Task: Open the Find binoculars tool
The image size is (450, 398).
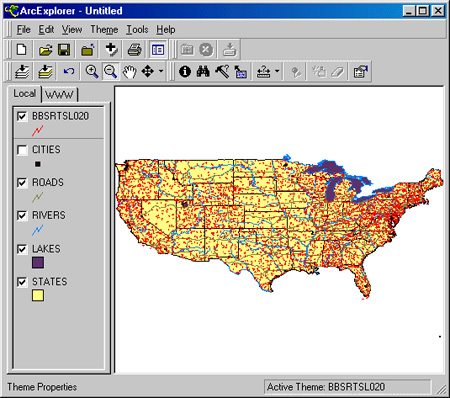Action: [203, 71]
